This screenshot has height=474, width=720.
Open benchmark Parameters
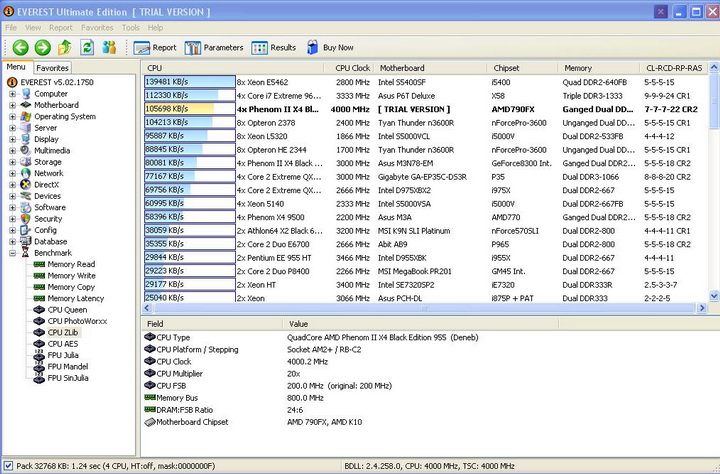214,48
